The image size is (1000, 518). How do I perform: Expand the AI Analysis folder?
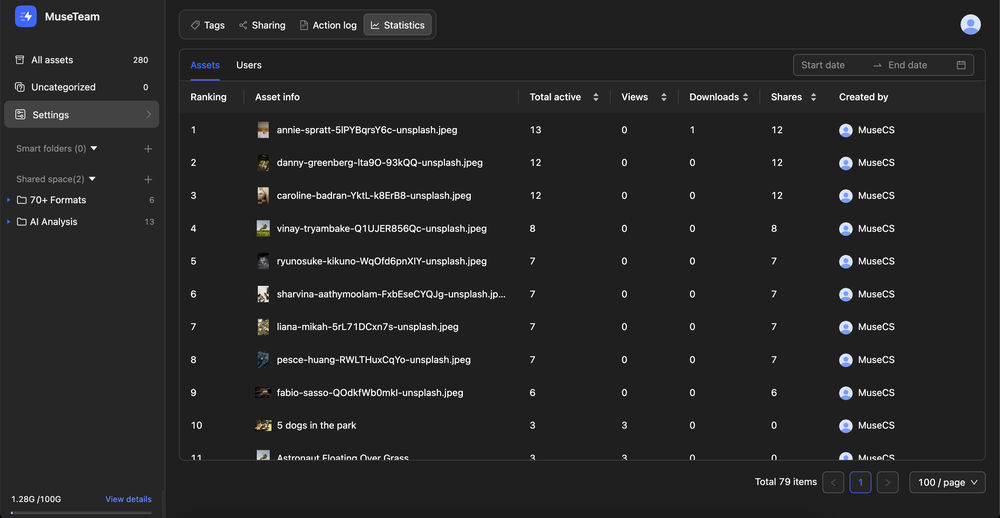point(9,222)
